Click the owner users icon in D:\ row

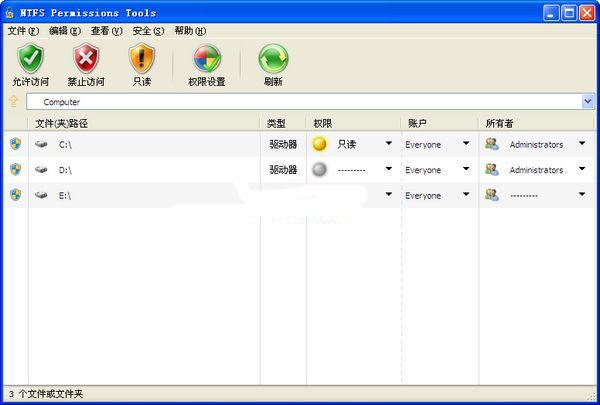492,169
